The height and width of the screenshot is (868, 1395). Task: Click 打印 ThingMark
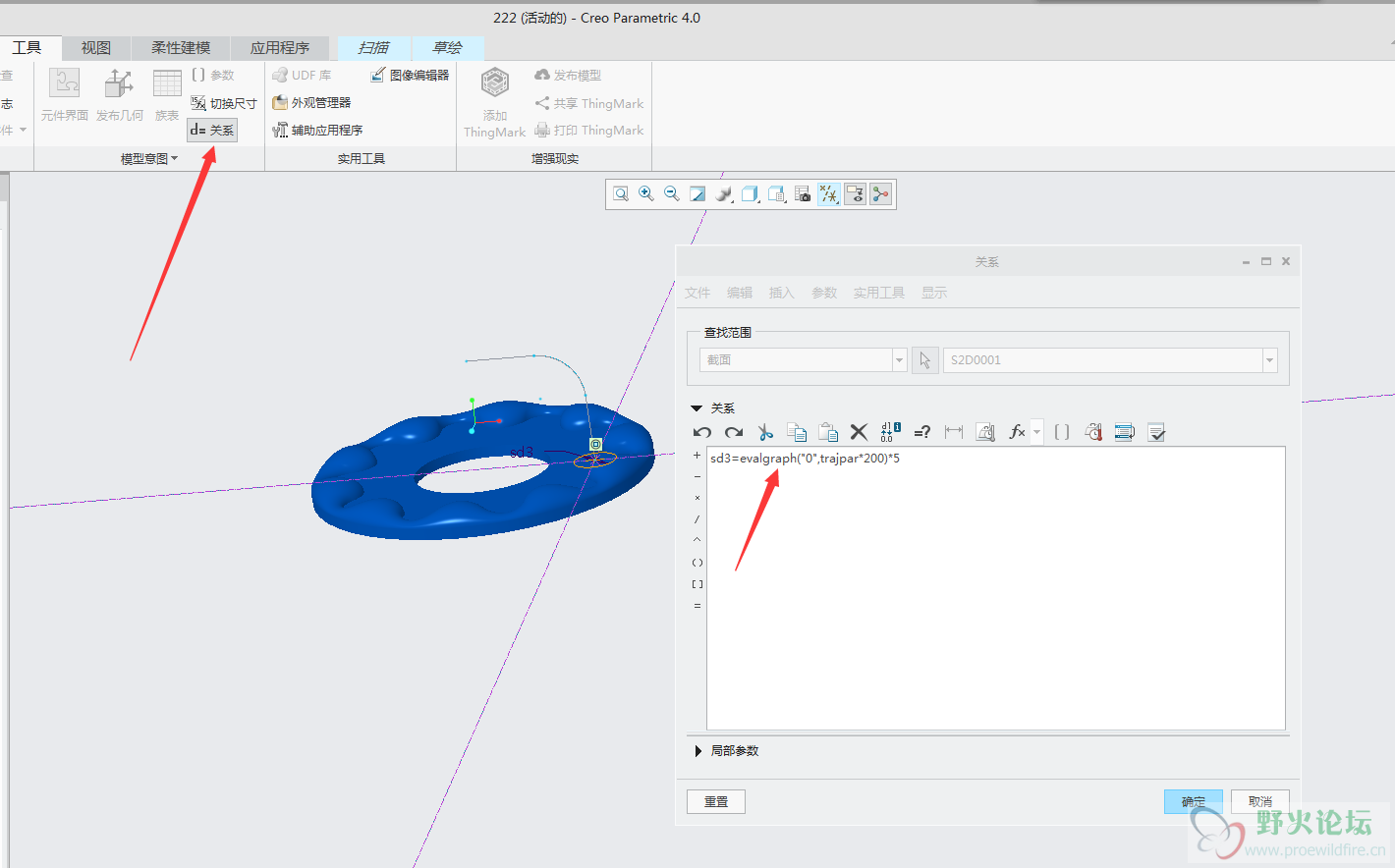[589, 130]
